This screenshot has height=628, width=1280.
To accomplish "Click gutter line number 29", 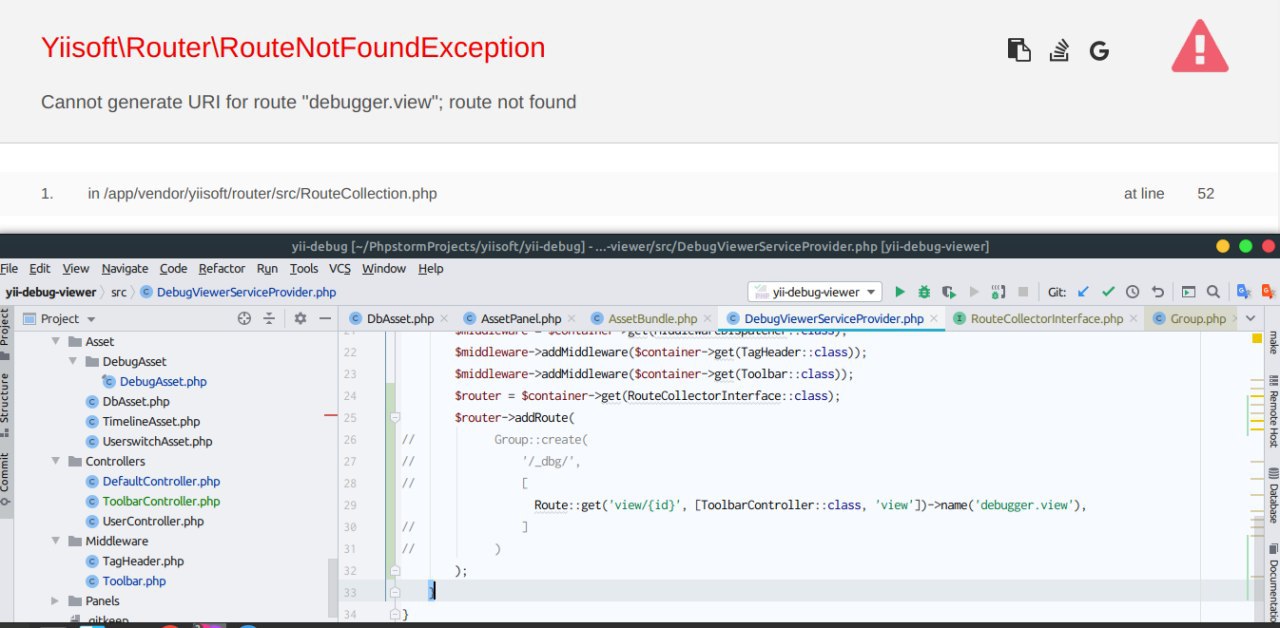I will click(x=349, y=505).
